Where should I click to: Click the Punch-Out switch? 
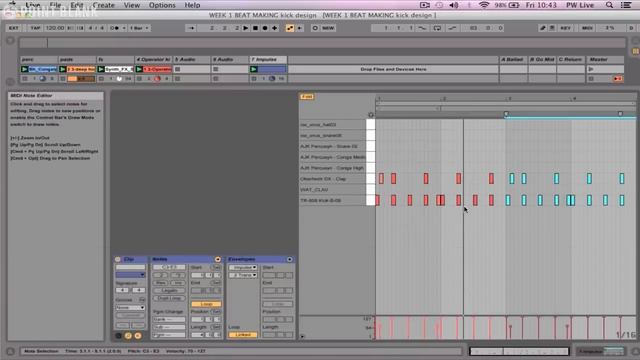point(452,28)
